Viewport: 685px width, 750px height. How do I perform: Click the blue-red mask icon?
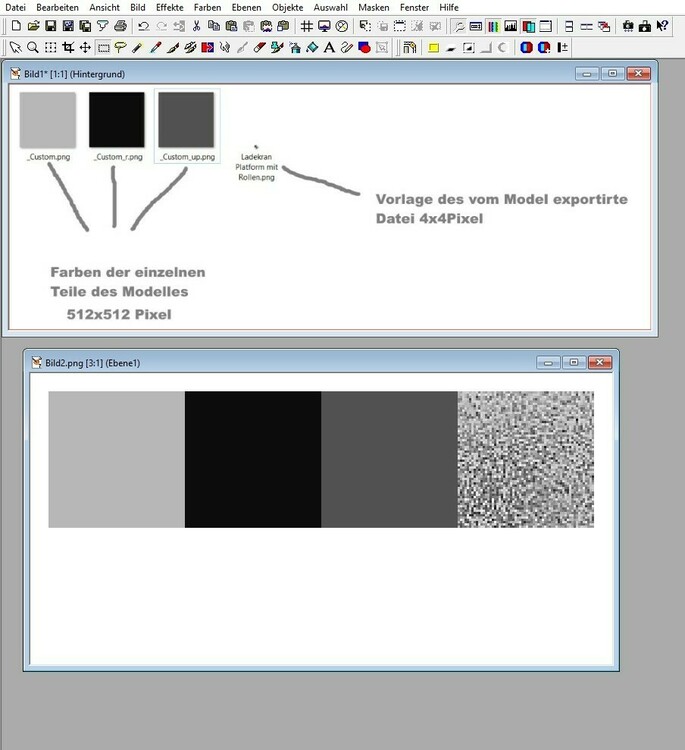pyautogui.click(x=526, y=47)
